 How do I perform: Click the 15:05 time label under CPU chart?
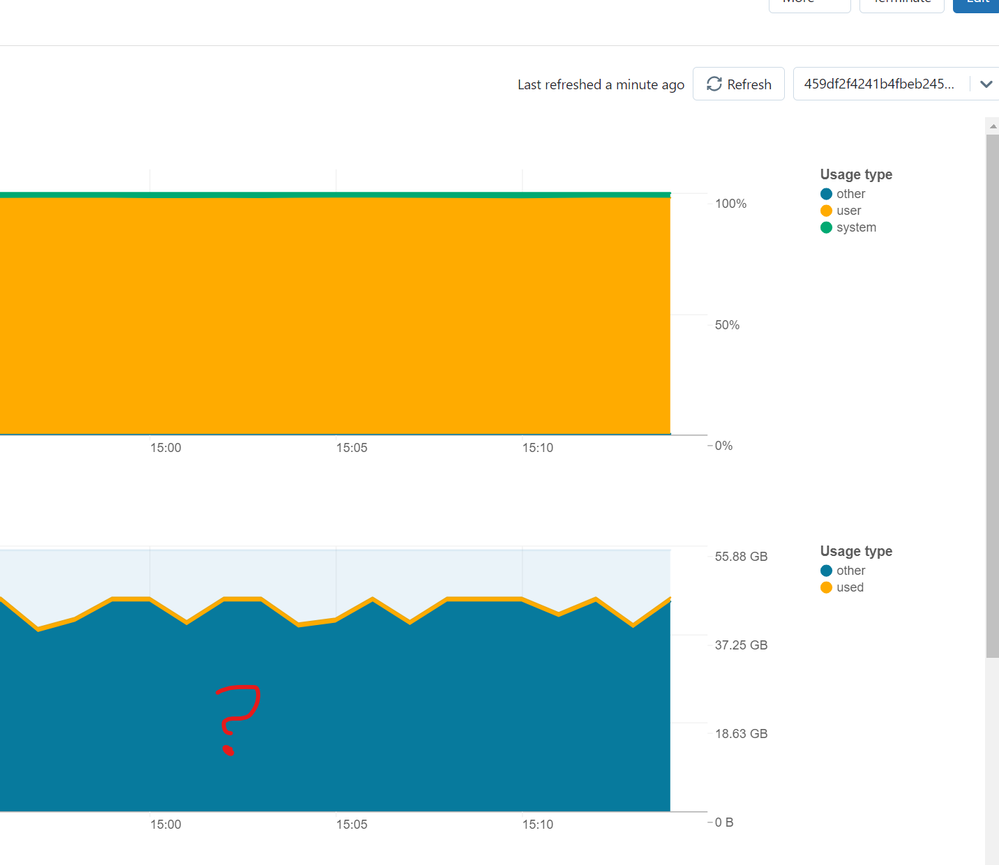(x=352, y=448)
